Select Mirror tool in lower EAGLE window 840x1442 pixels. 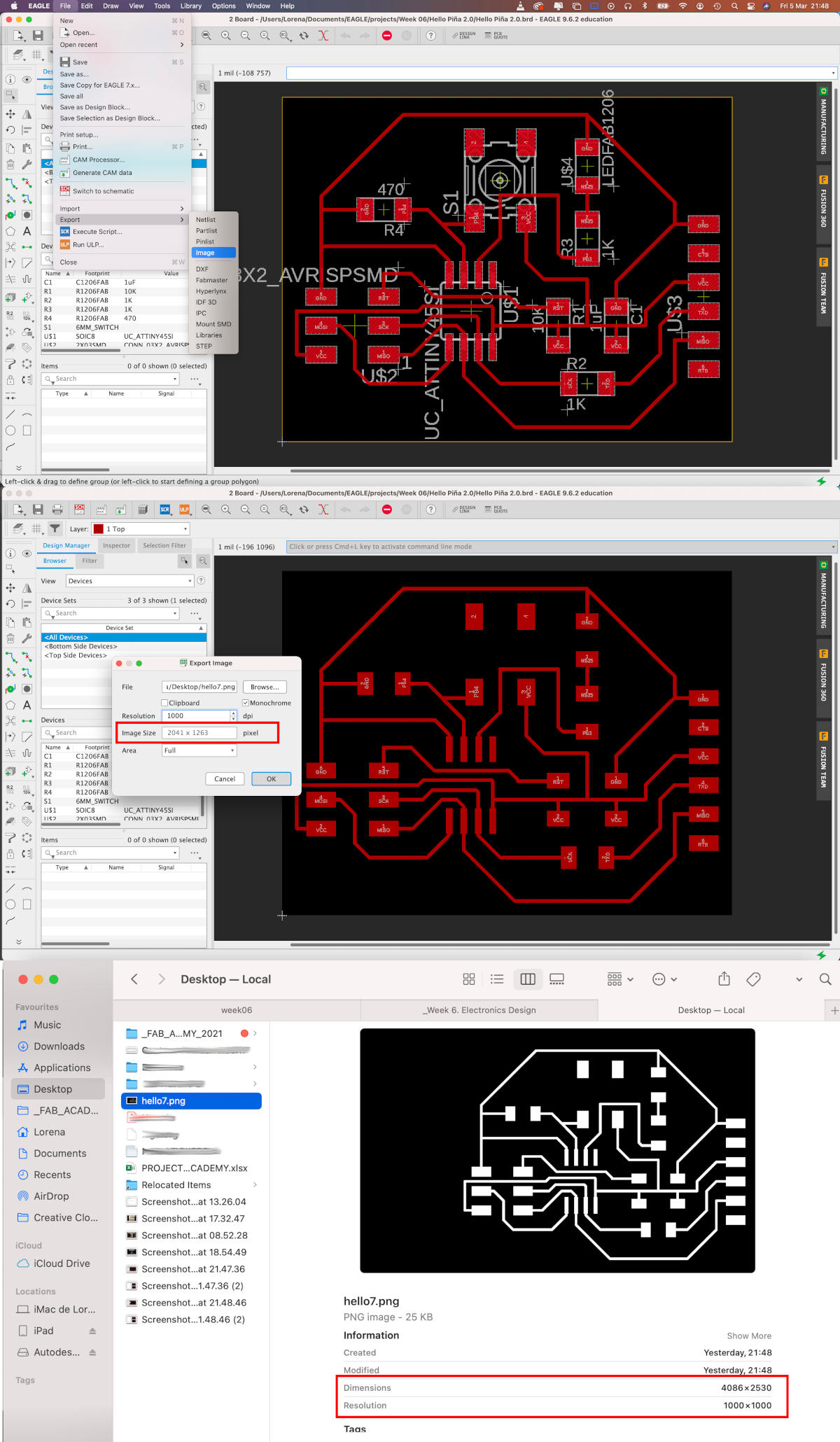click(x=27, y=588)
